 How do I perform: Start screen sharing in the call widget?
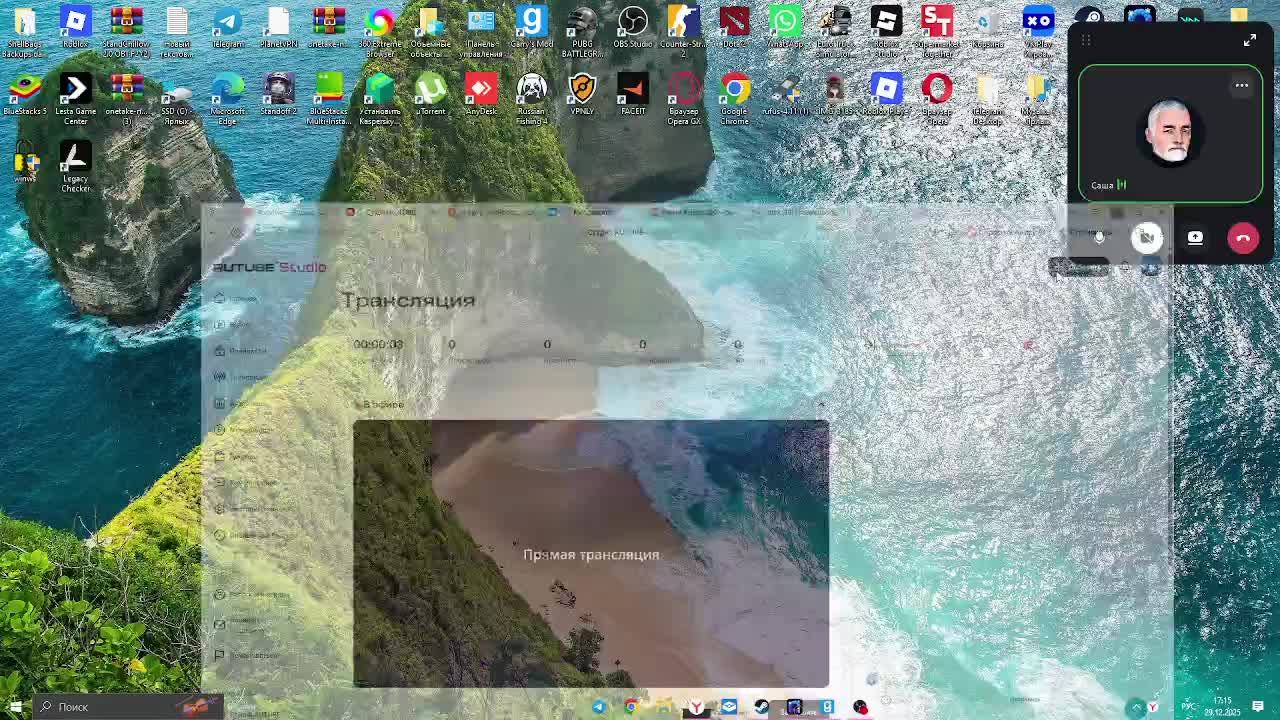pyautogui.click(x=1195, y=237)
